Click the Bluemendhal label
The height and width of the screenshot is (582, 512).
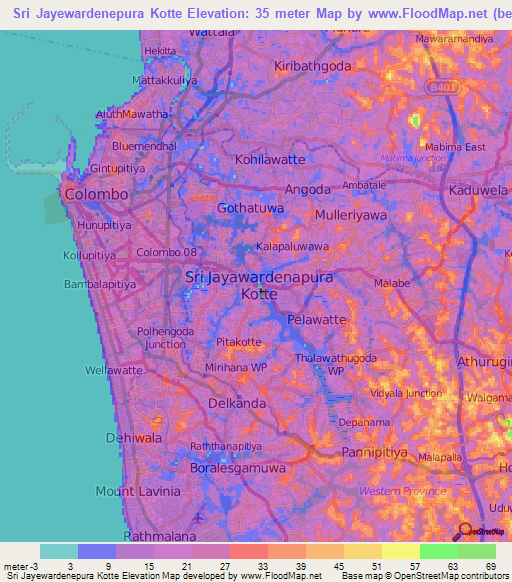click(144, 146)
